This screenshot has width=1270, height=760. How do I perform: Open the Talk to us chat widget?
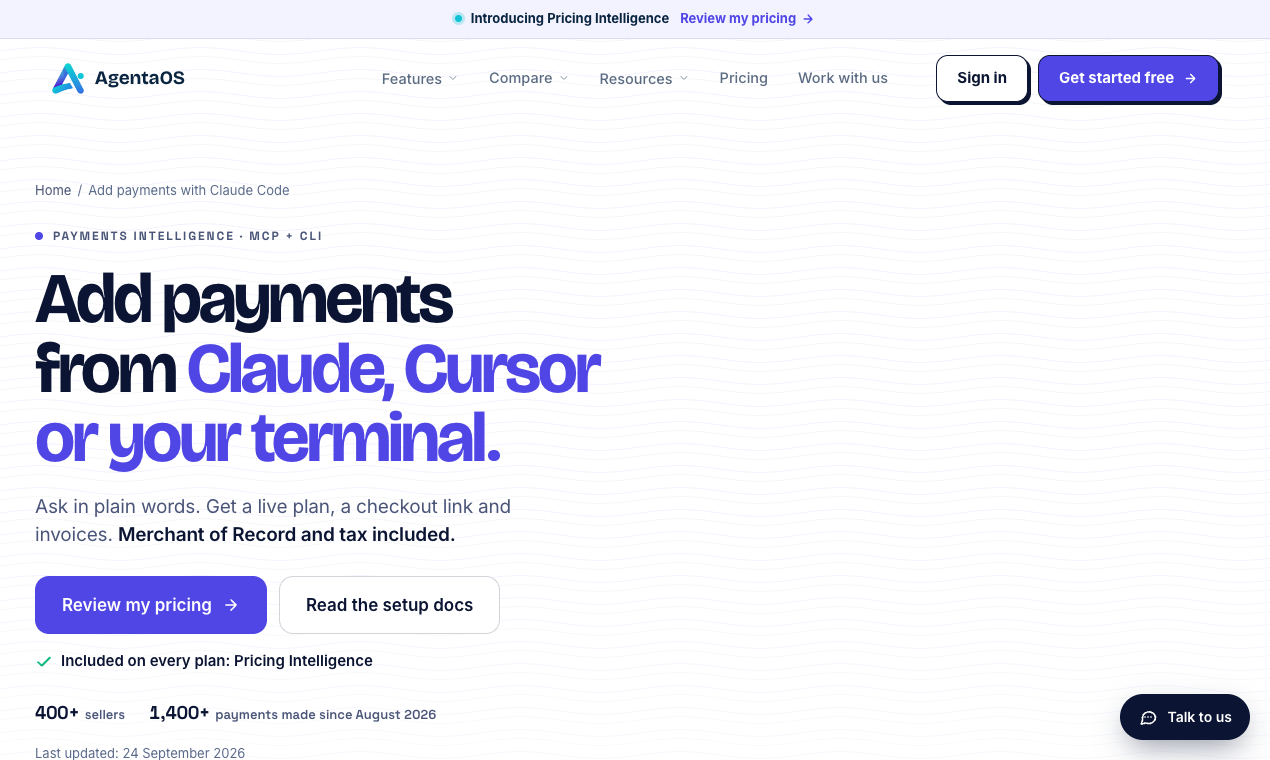(x=1185, y=717)
